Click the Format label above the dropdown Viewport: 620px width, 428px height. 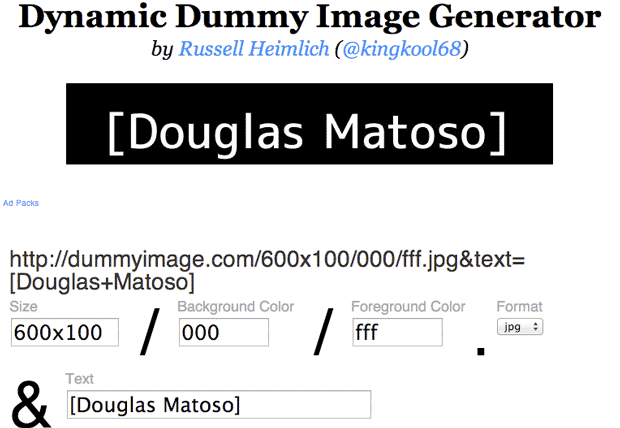click(x=519, y=307)
